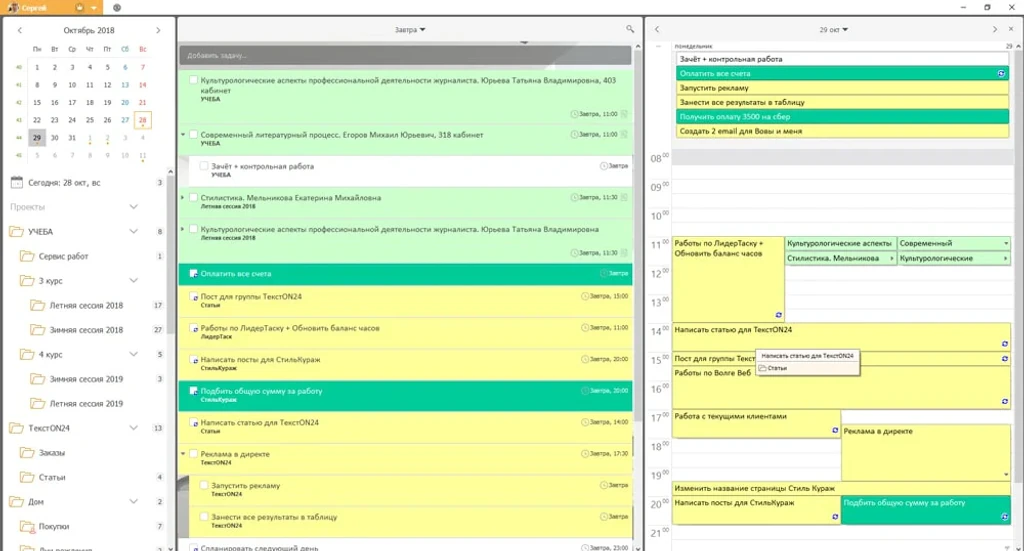Click the sidebar projects scrollbar

point(170,255)
